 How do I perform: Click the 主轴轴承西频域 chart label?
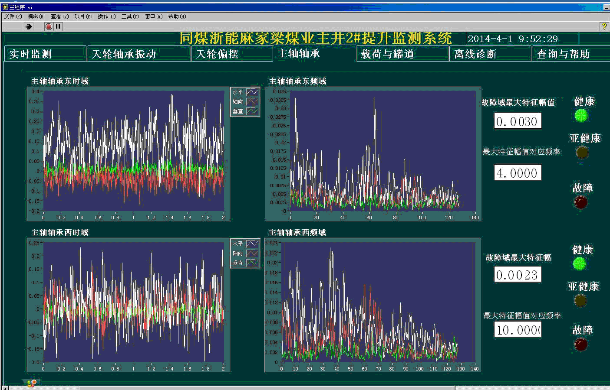pos(297,233)
